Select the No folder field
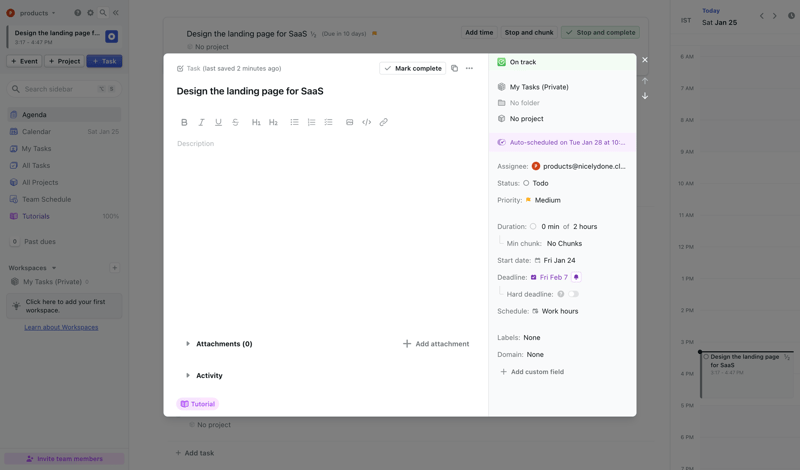 [x=518, y=103]
